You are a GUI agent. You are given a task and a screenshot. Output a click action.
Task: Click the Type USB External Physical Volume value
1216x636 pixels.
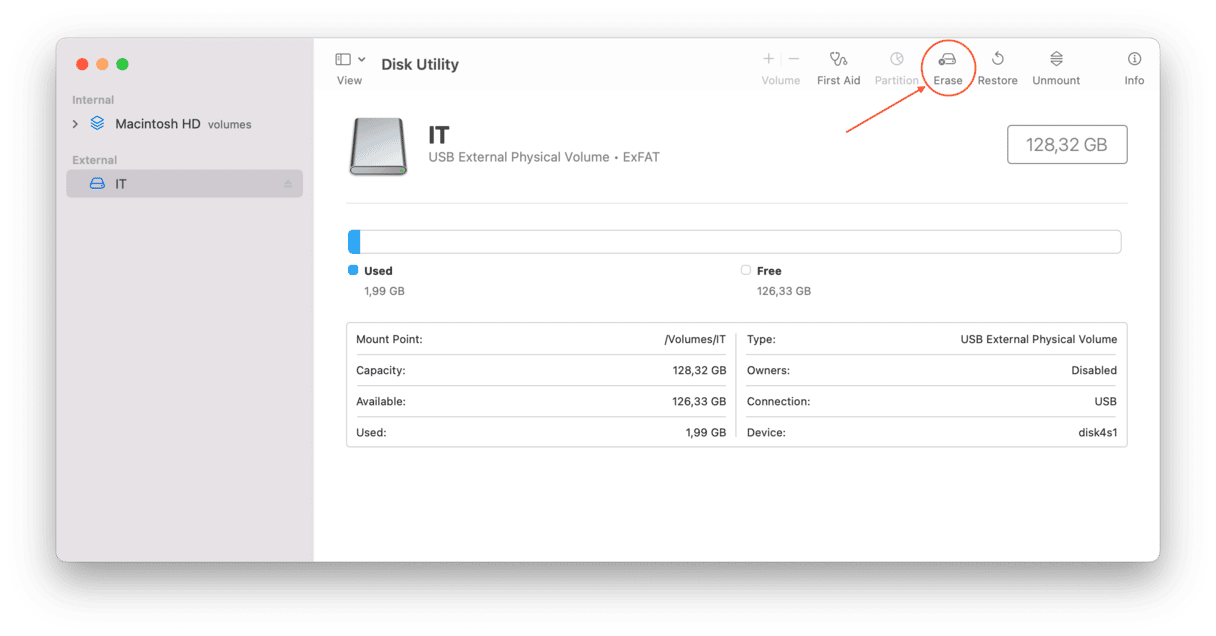1039,339
